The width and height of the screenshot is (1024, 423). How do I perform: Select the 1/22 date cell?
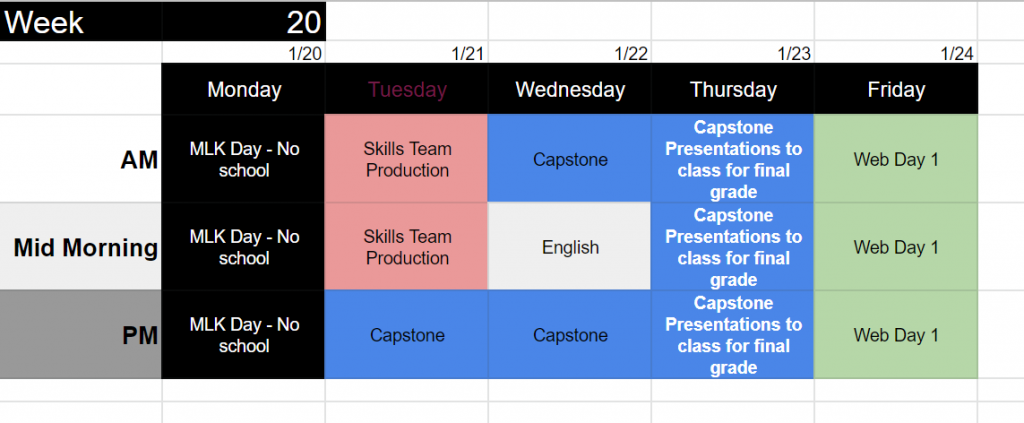click(569, 53)
